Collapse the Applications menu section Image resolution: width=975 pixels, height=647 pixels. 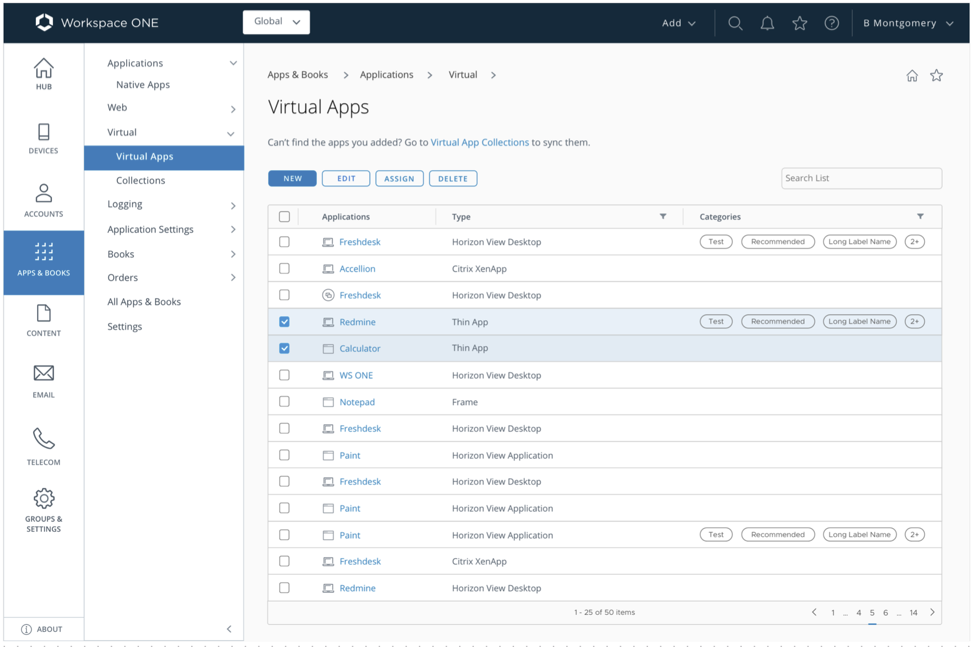coord(233,63)
